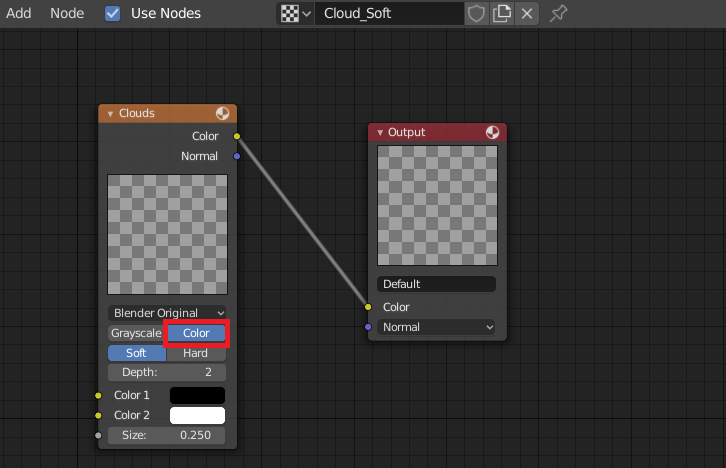
Task: Toggle preview sphere icon on the Output node
Action: [x=493, y=132]
